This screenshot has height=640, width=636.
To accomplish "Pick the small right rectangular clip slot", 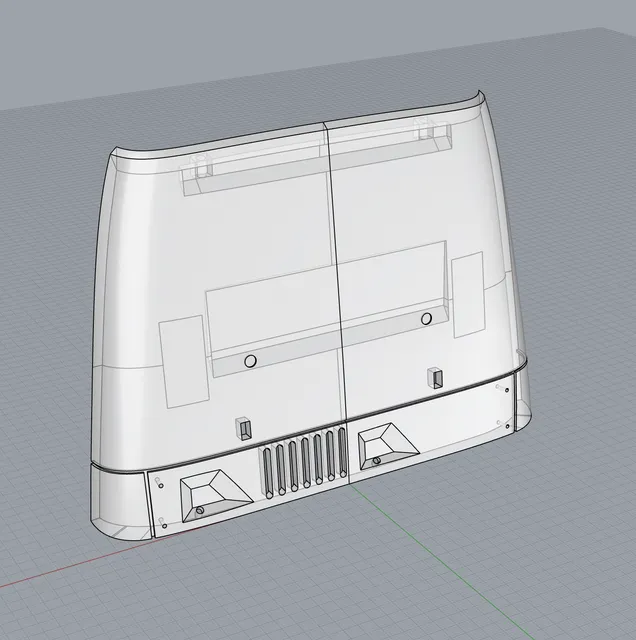I will (x=435, y=378).
